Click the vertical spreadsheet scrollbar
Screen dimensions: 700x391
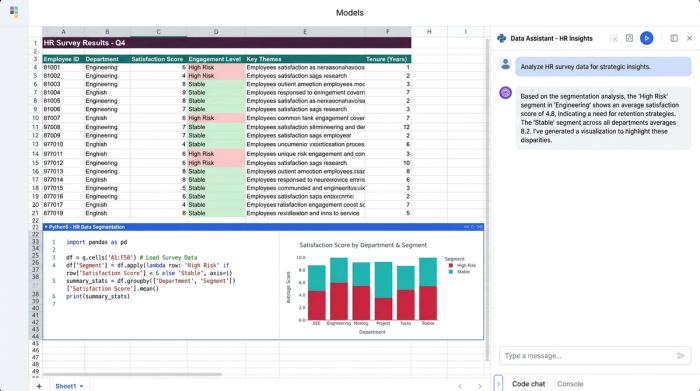pyautogui.click(x=487, y=200)
